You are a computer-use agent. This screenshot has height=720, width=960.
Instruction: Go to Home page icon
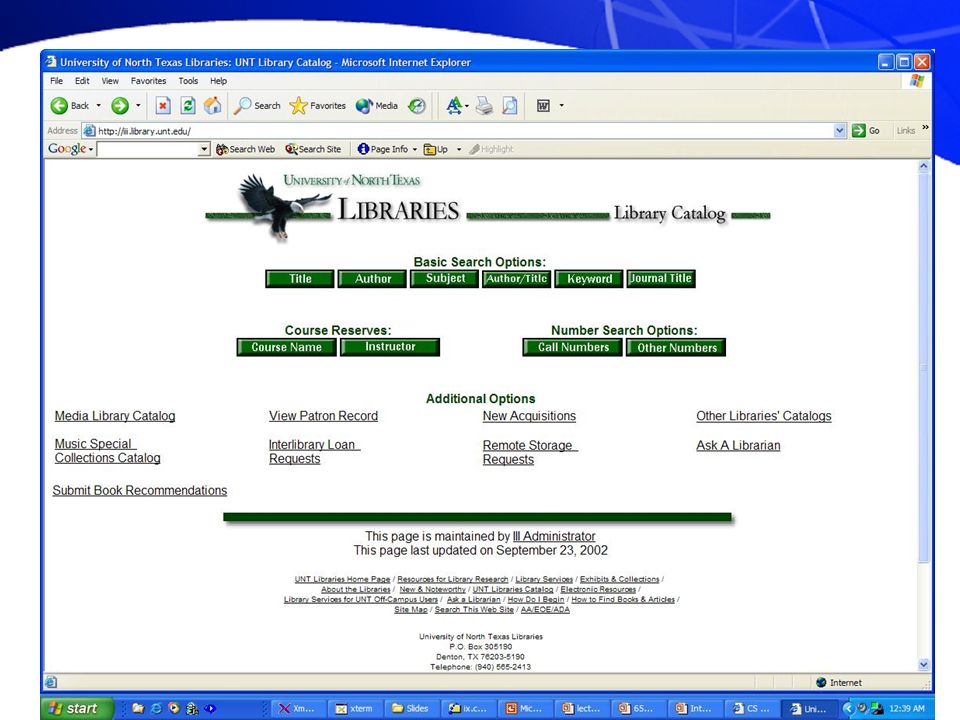click(x=212, y=106)
